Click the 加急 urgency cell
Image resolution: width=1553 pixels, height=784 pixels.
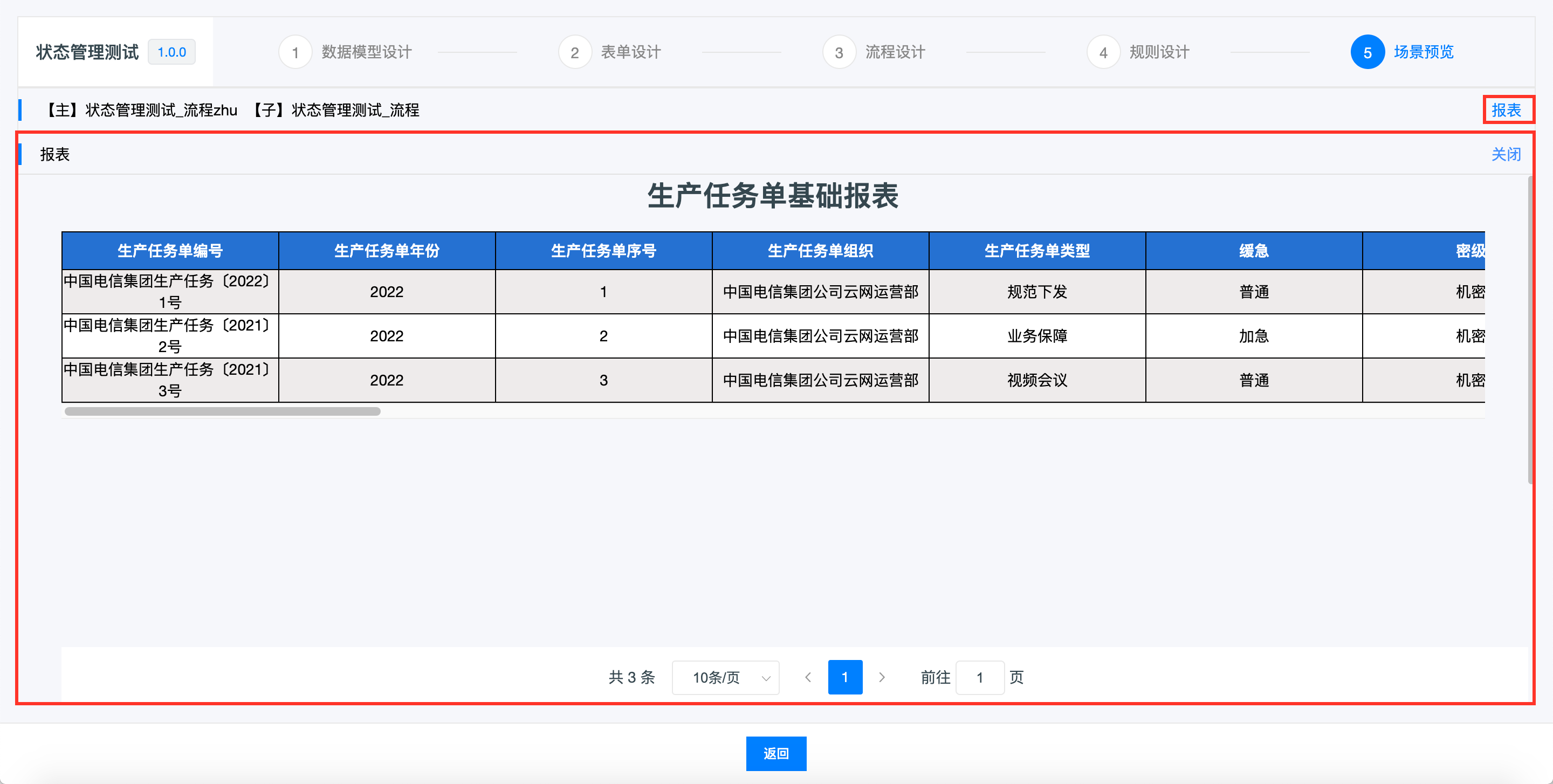point(1254,336)
